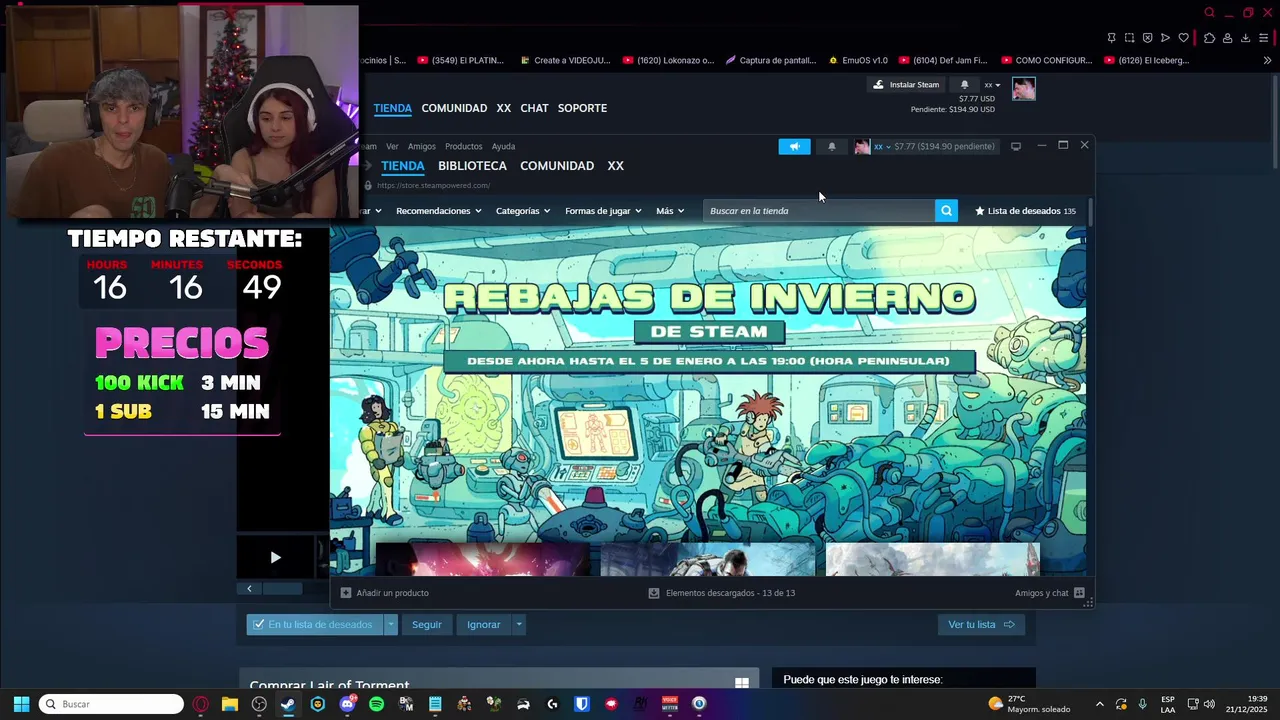Open browser extensions cube icon
Screen dimensions: 1280x720
1209,38
